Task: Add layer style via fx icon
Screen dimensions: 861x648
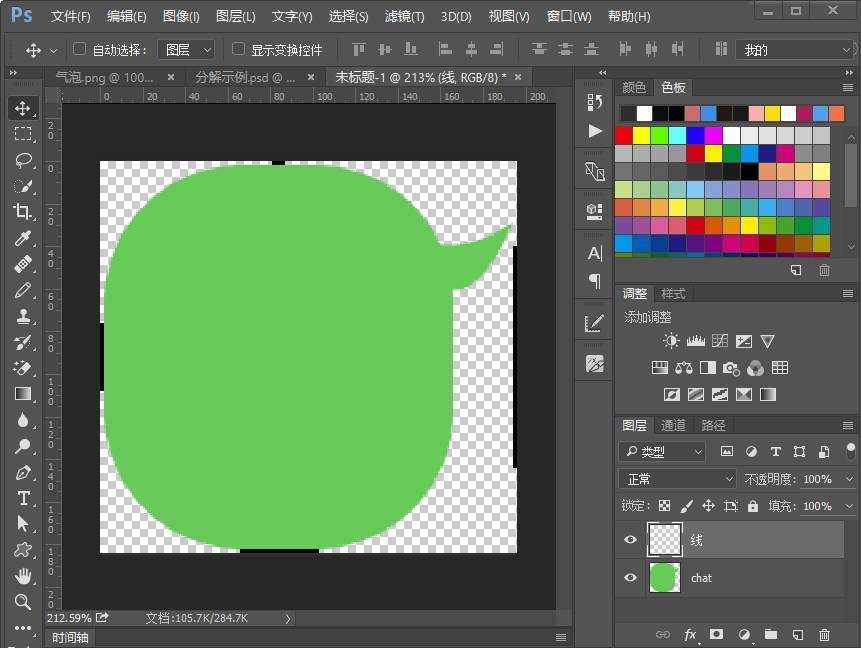Action: point(690,635)
